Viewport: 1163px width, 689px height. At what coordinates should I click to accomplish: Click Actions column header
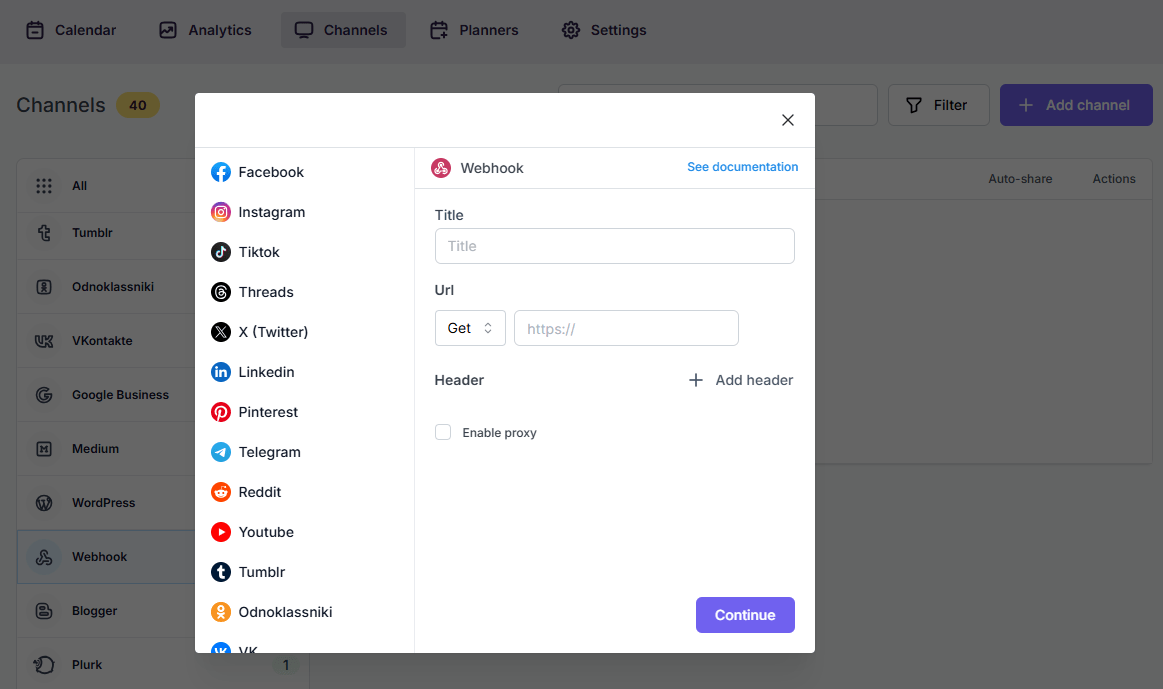tap(1113, 179)
